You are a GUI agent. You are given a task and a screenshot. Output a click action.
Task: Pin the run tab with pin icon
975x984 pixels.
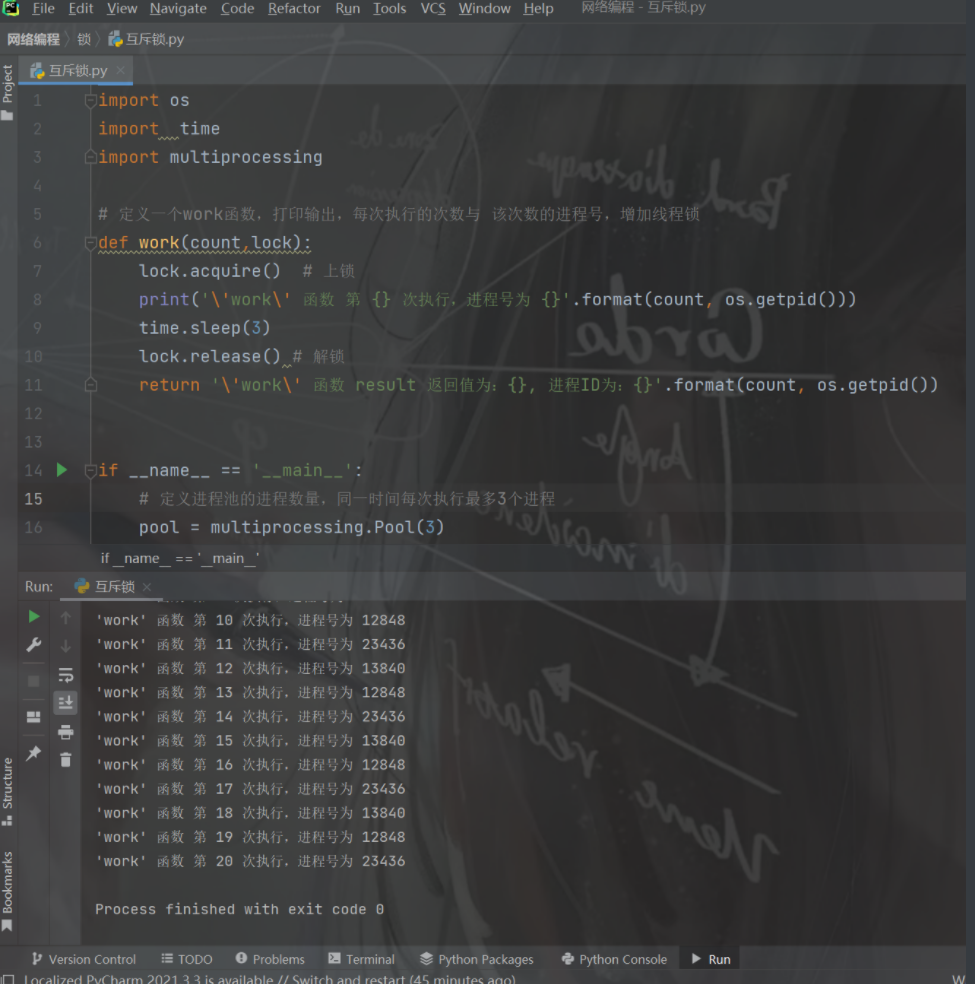(34, 753)
